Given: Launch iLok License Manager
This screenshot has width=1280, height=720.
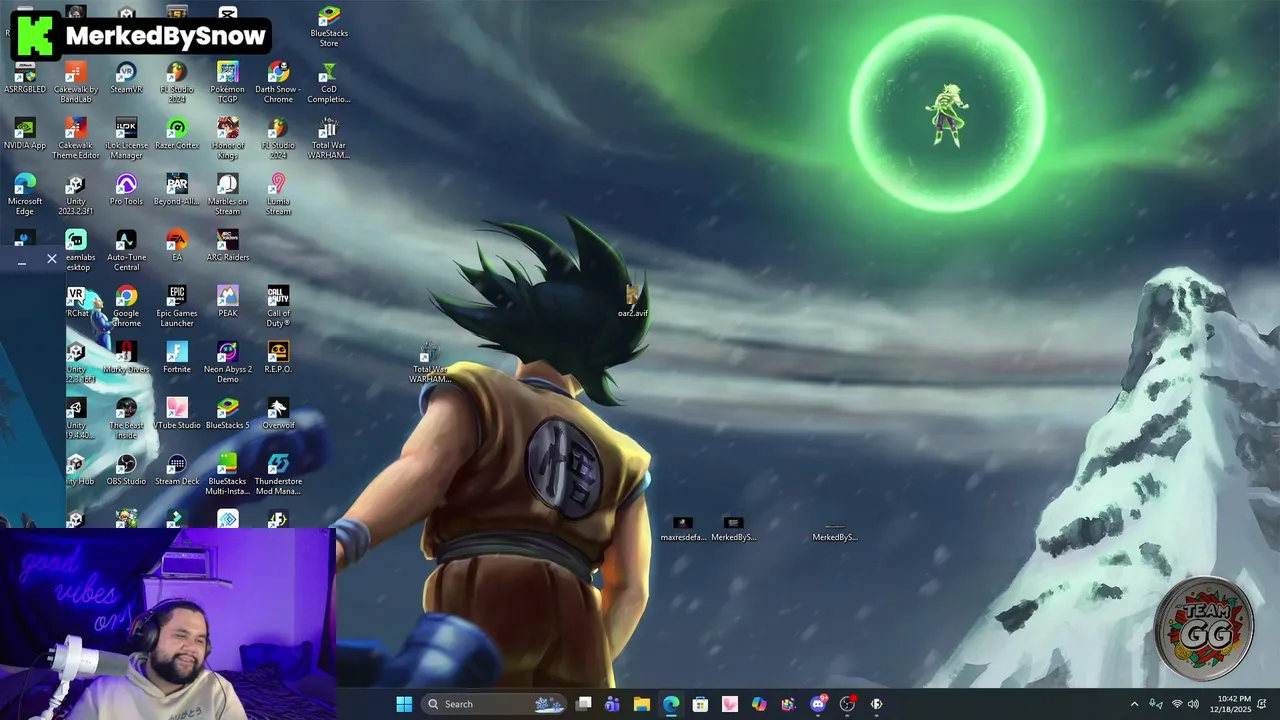Looking at the screenshot, I should 126,139.
